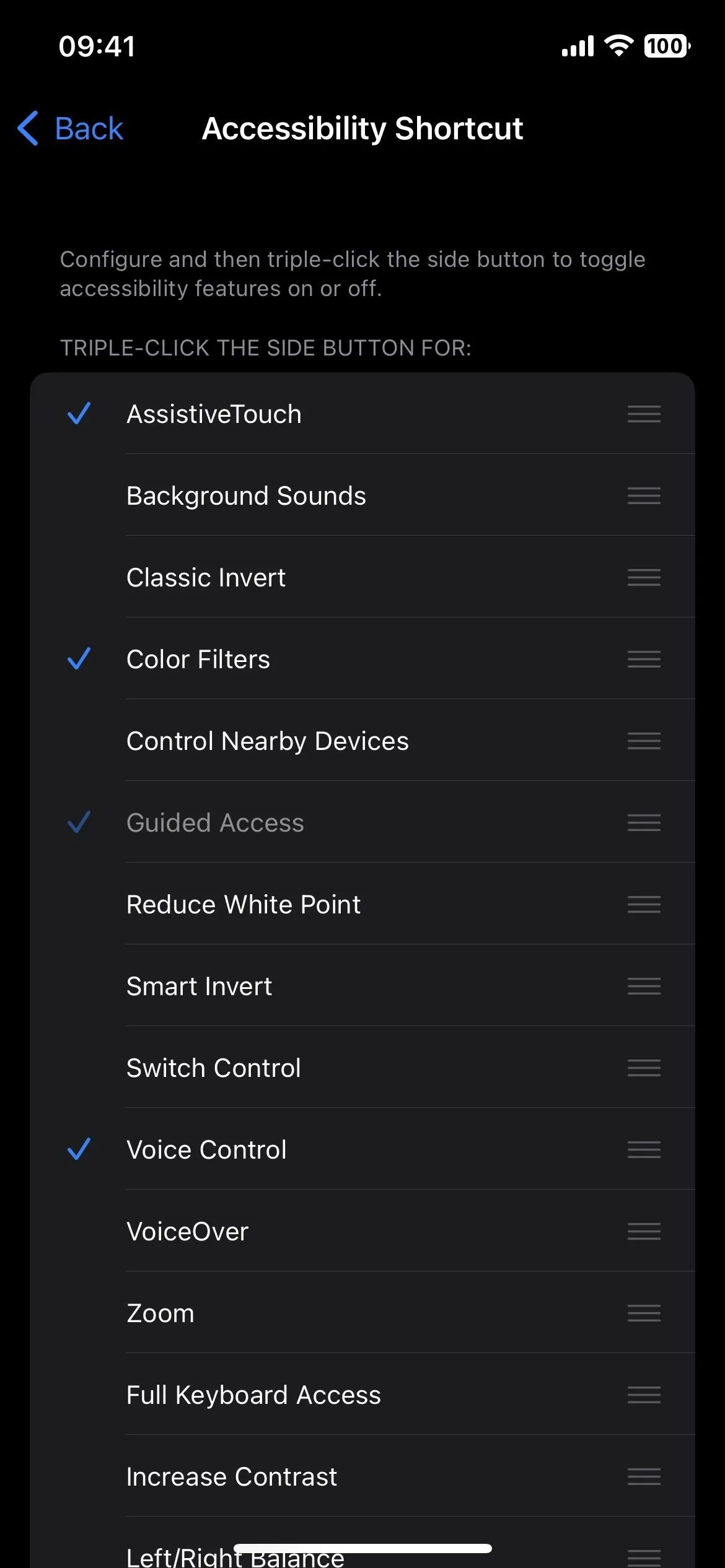Select Switch Control list item
Viewport: 725px width, 1568px height.
[362, 1068]
